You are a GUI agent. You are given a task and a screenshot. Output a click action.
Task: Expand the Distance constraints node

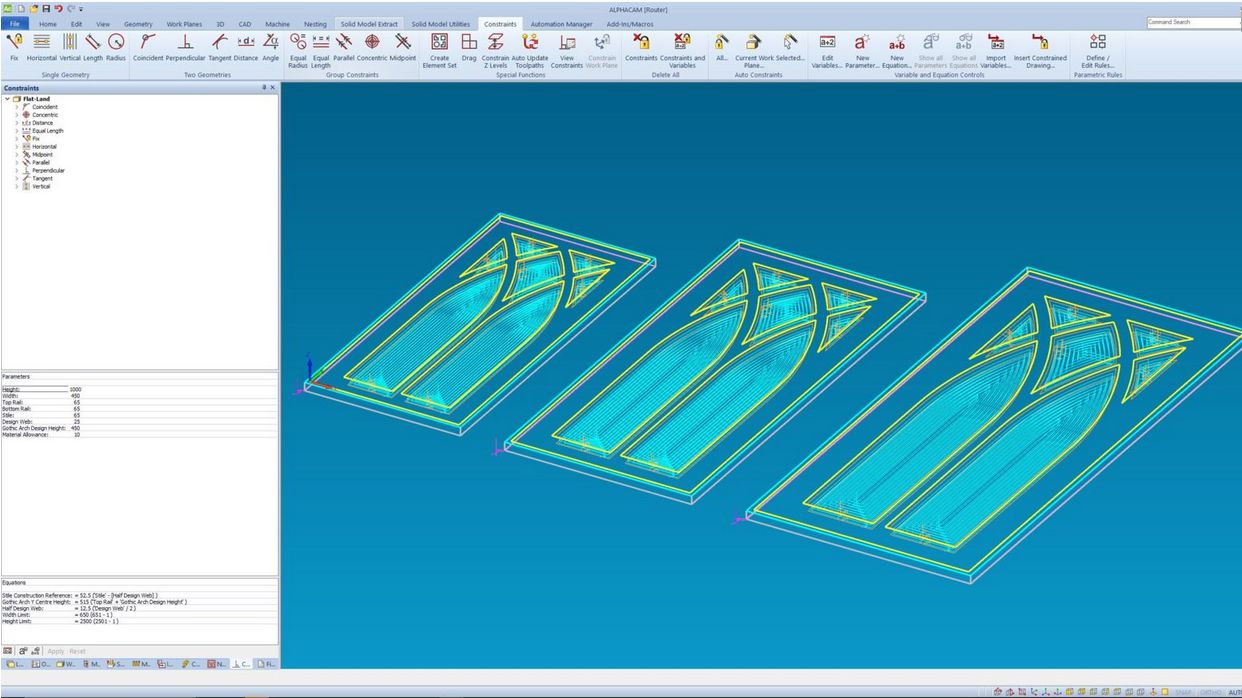click(x=16, y=123)
